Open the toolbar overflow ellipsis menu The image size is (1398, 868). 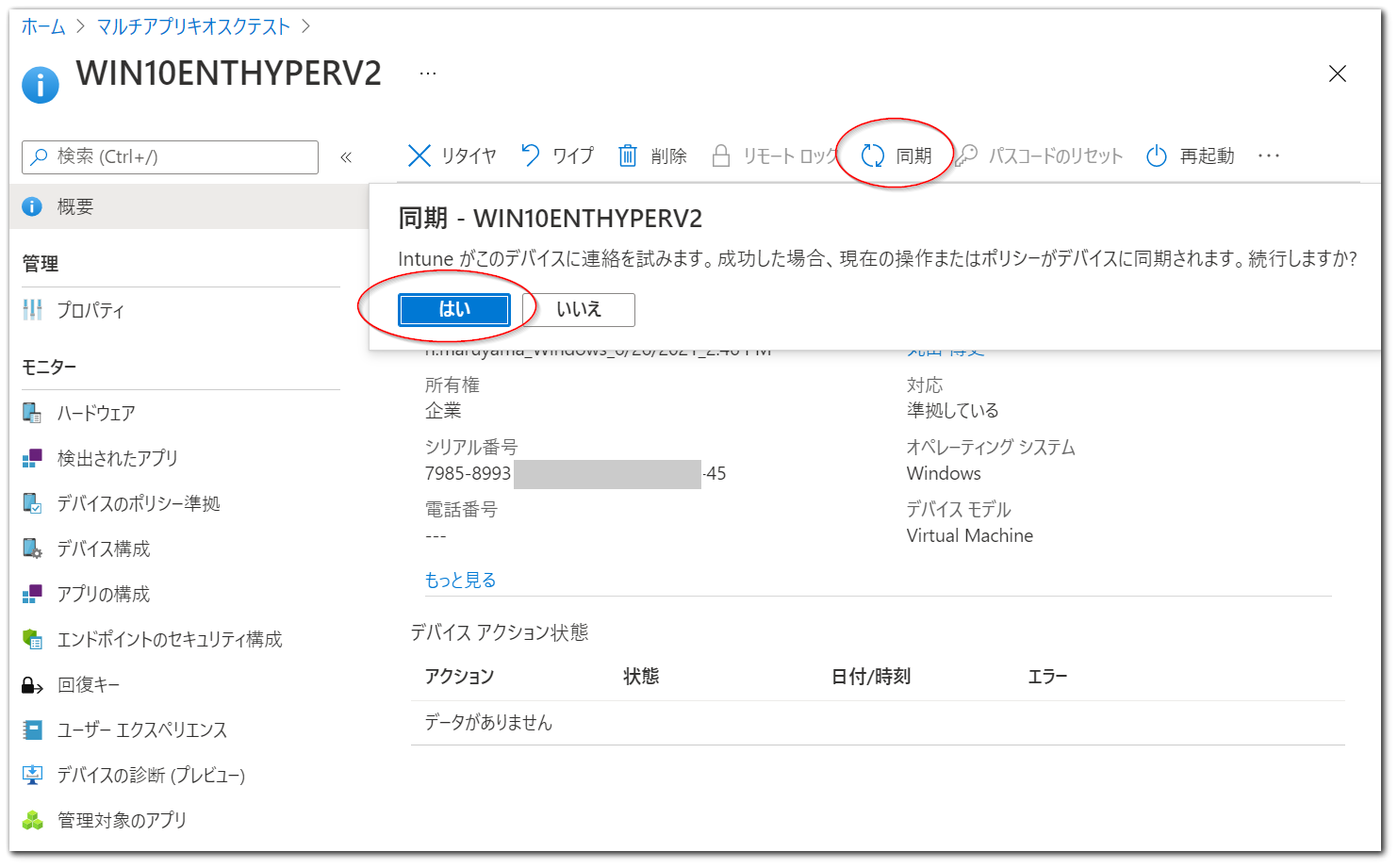click(x=1269, y=156)
